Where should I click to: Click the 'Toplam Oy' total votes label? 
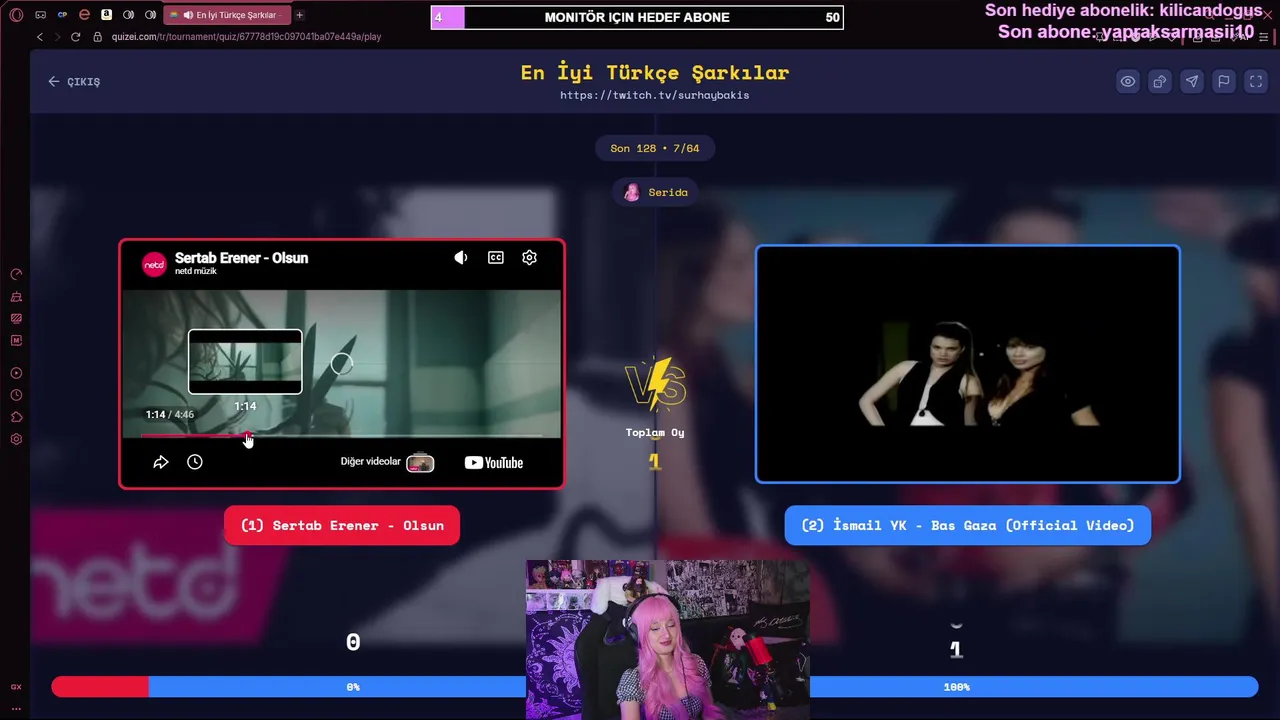(x=655, y=433)
